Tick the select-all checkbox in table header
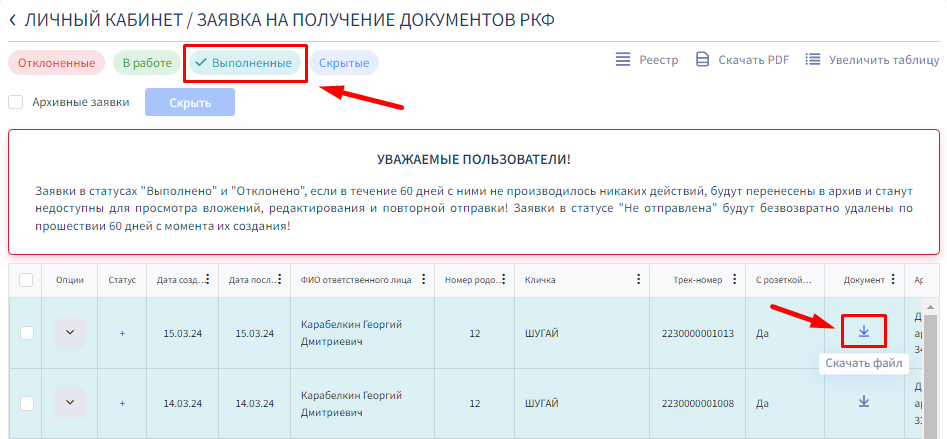947x439 pixels. (27, 280)
